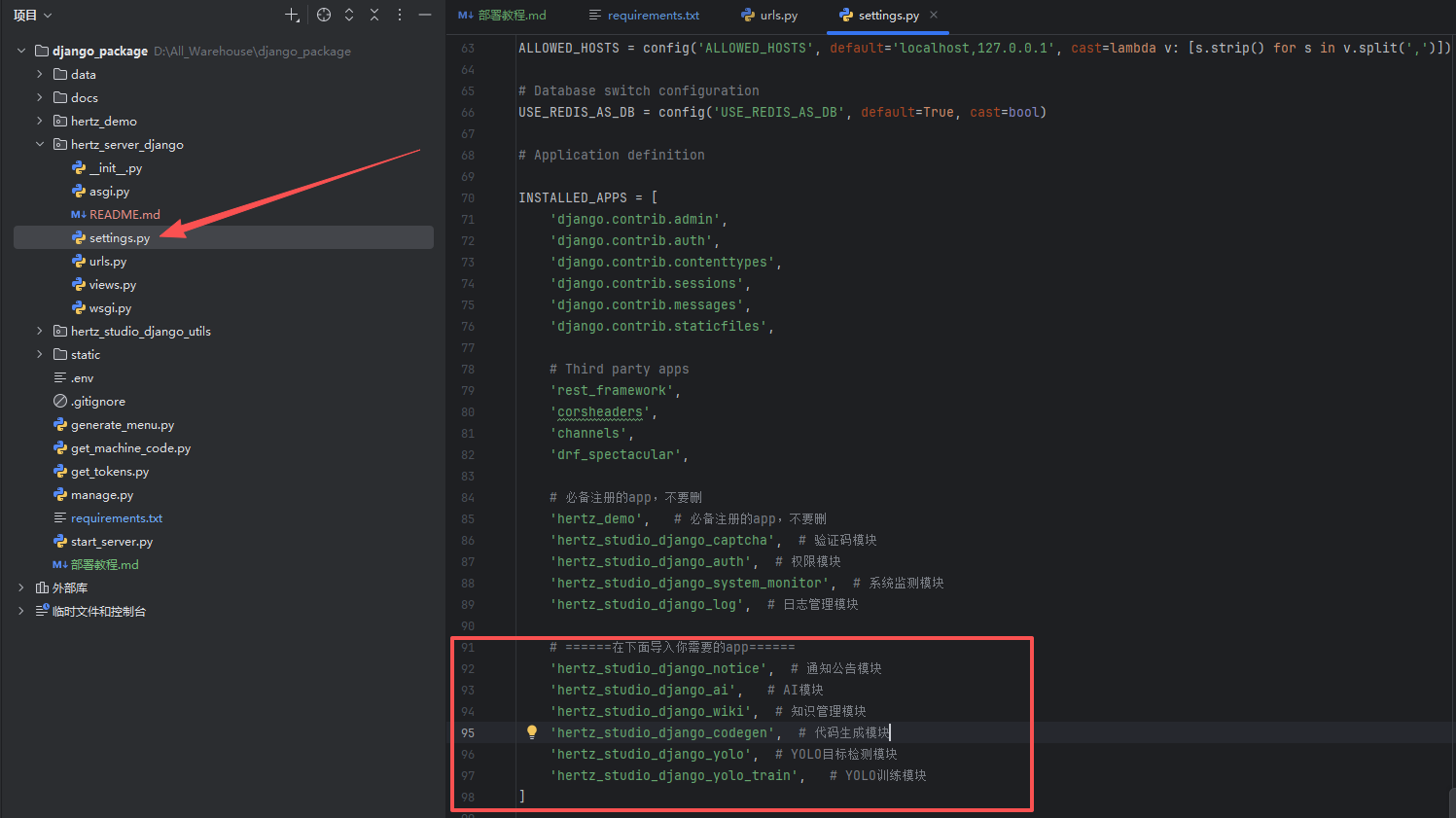Click the collapse all icon in project toolbar
Image resolution: width=1456 pixels, height=818 pixels.
374,15
